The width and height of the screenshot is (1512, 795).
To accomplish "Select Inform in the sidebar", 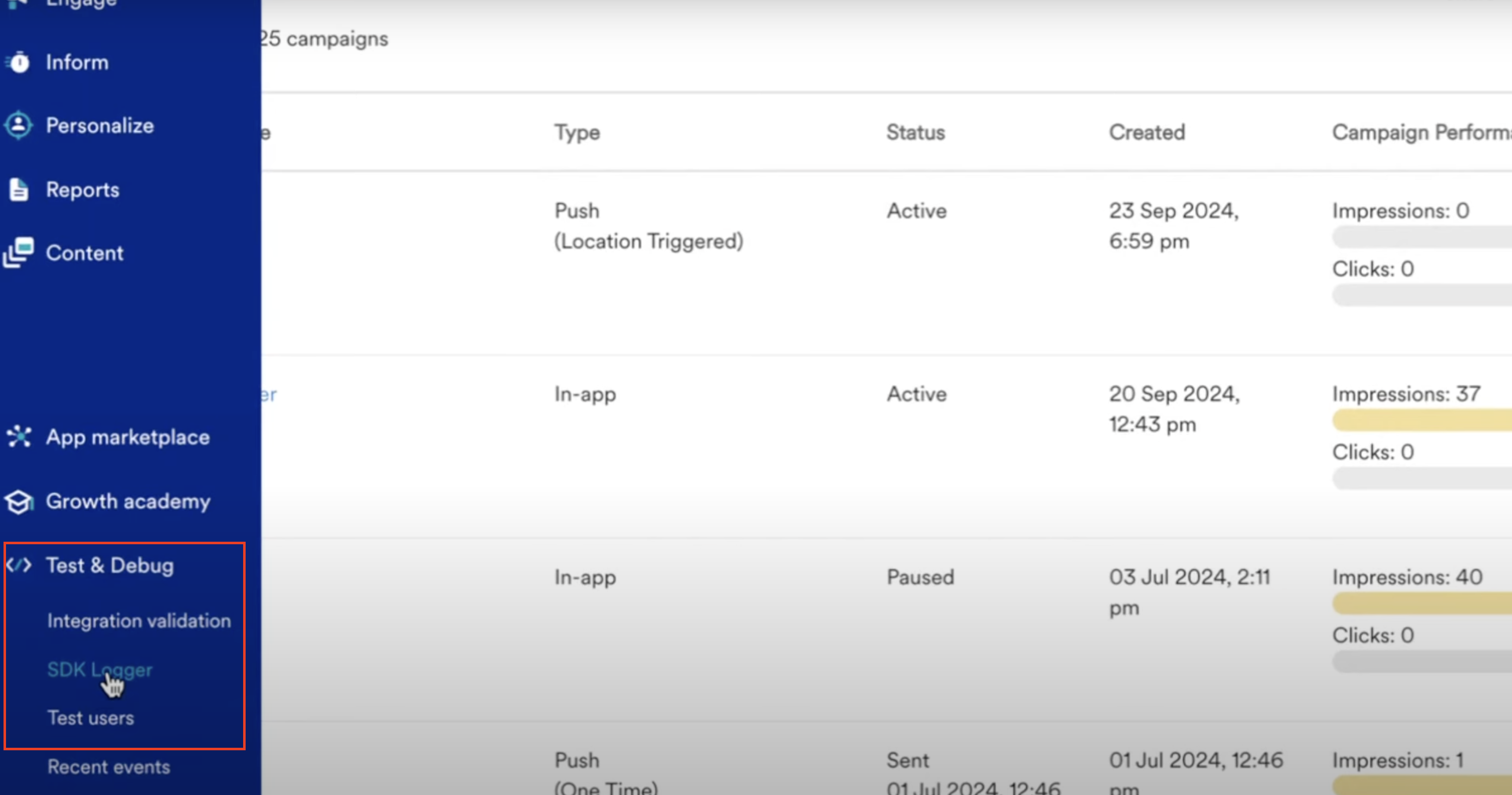I will [x=77, y=62].
